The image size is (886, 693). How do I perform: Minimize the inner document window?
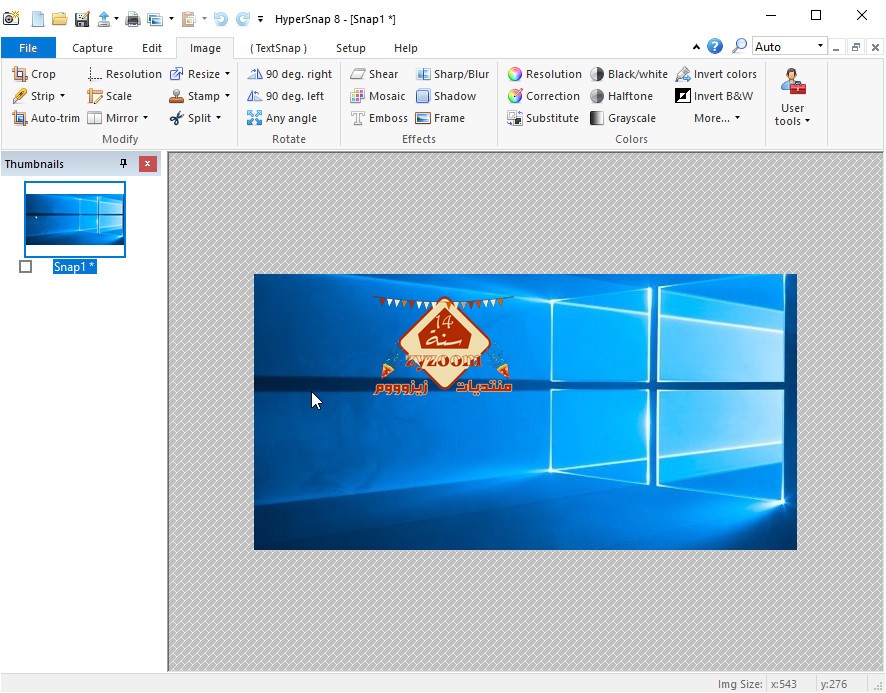pyautogui.click(x=836, y=47)
